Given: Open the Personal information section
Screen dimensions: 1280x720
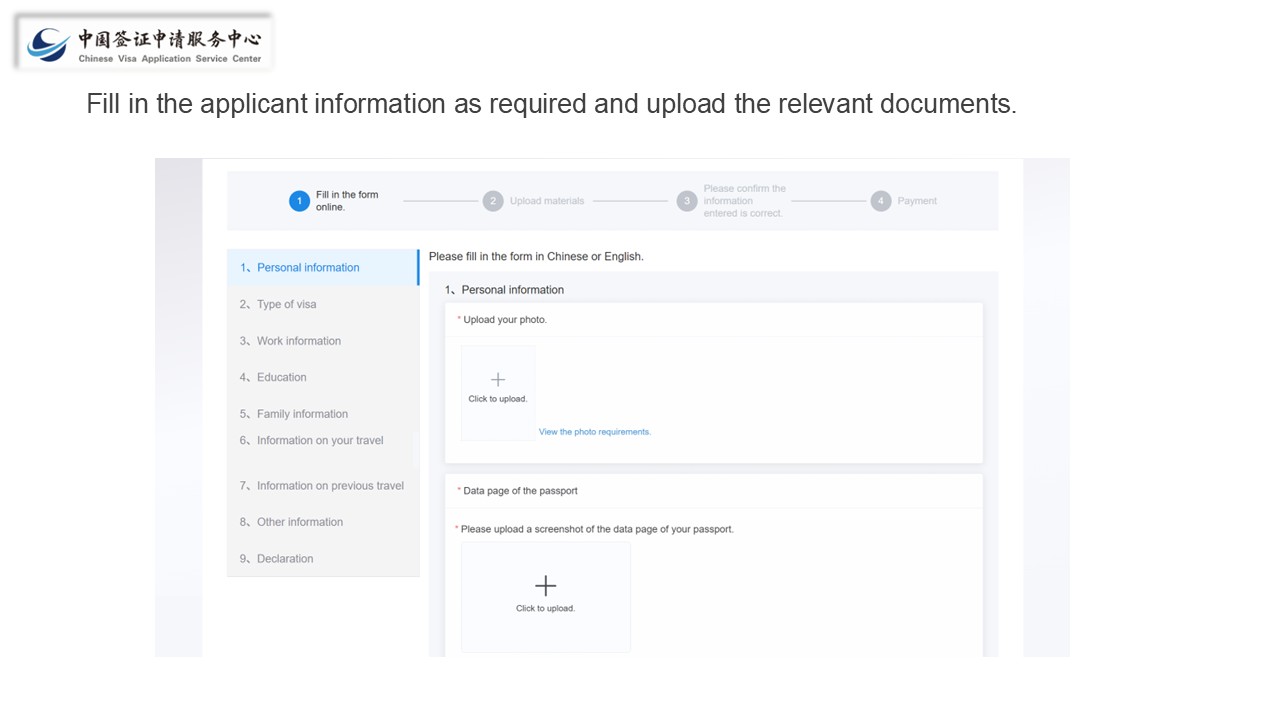Looking at the screenshot, I should [323, 268].
